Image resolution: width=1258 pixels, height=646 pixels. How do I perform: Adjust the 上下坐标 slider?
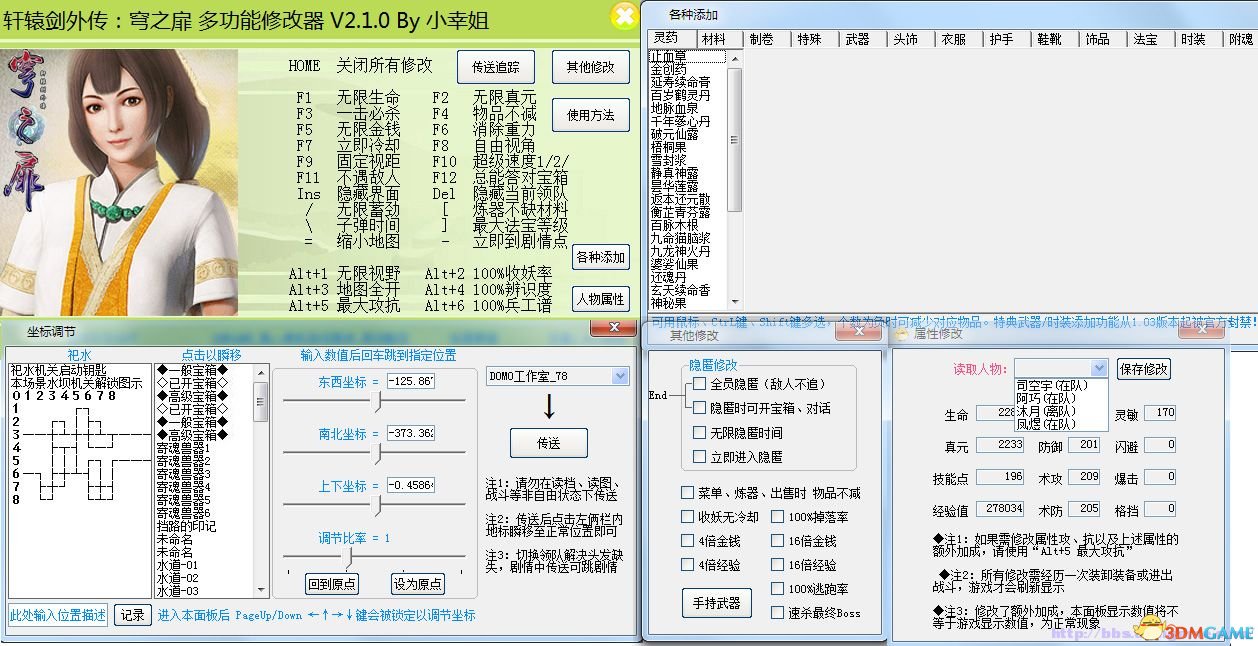(374, 506)
